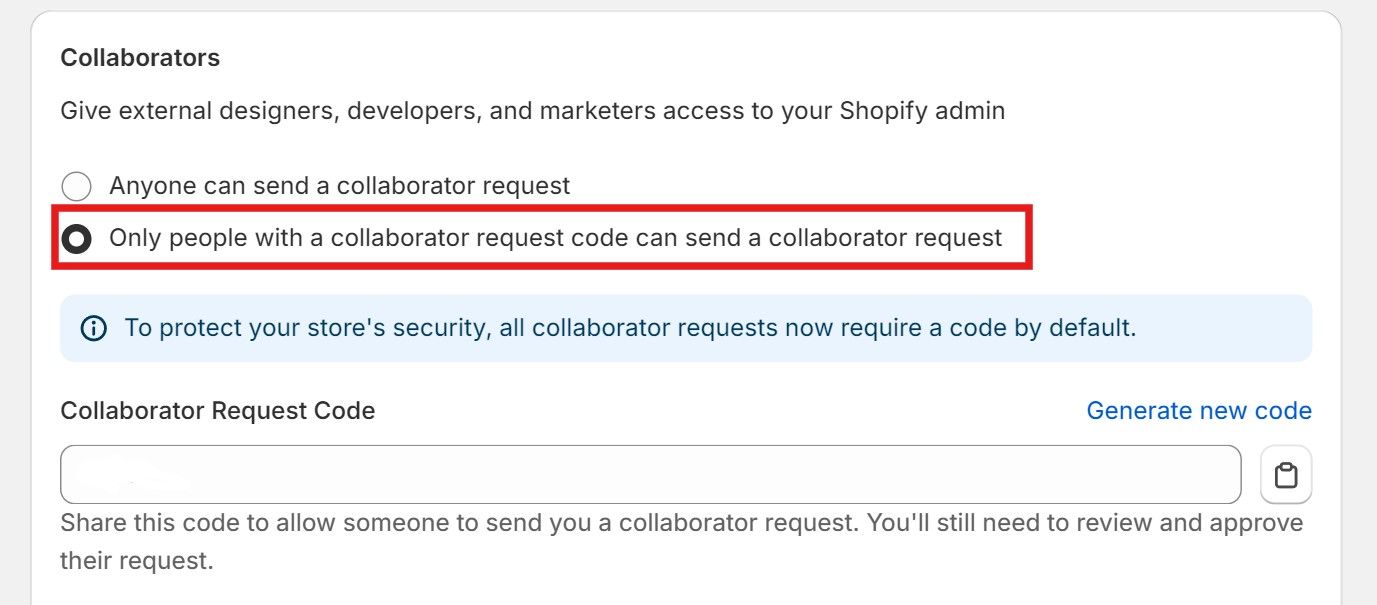This screenshot has width=1377, height=605.
Task: Click the 'Anyone can send a collaborator request' label text
Action: click(340, 186)
